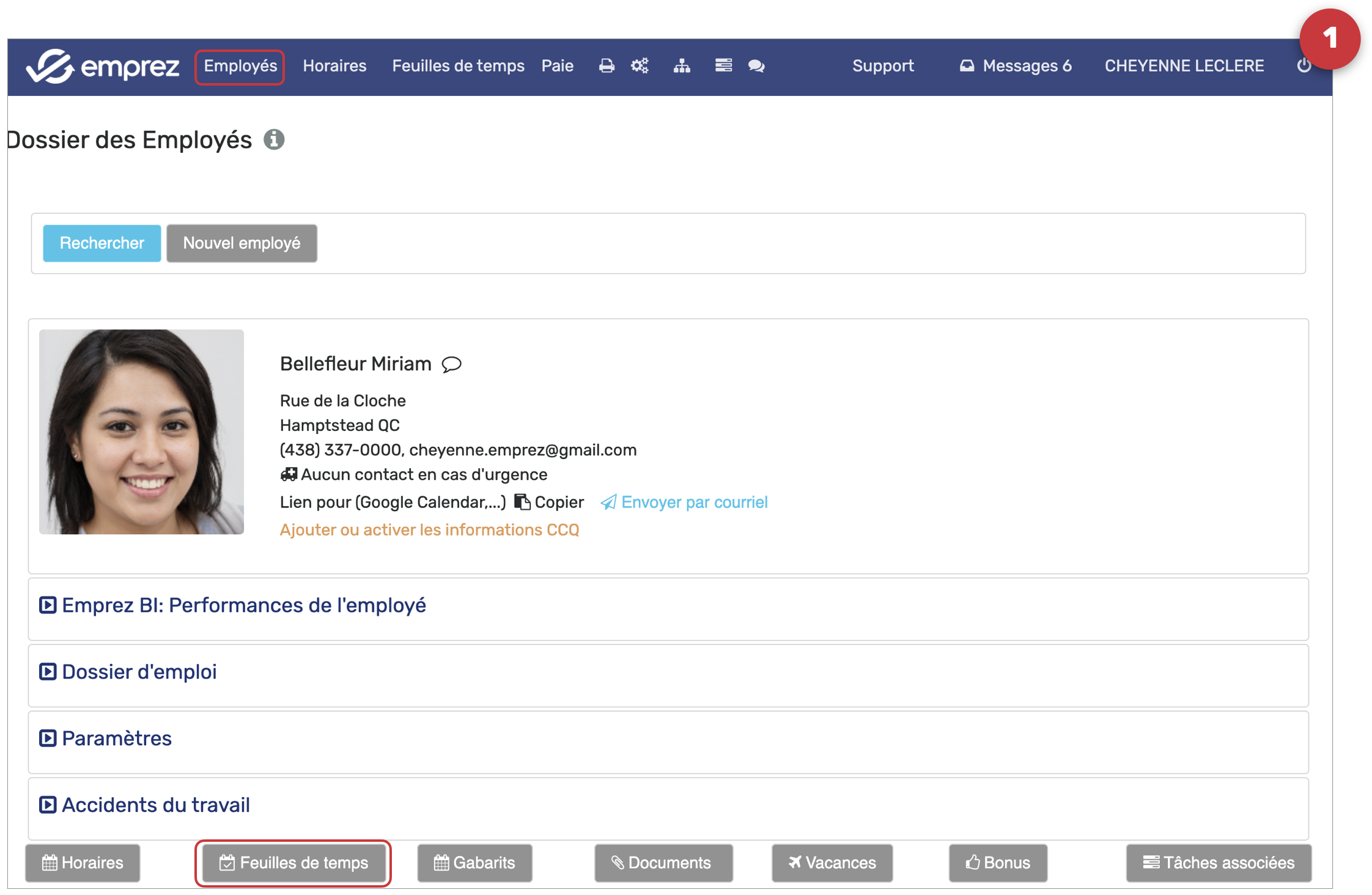The width and height of the screenshot is (1372, 895).
Task: Click the organization chart icon
Action: click(x=682, y=66)
